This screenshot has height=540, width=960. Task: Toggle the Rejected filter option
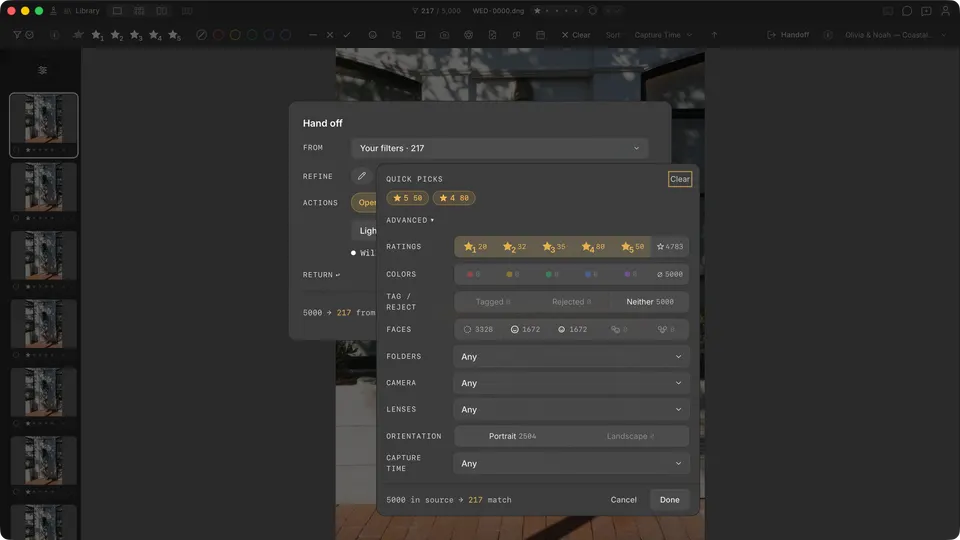(x=571, y=302)
